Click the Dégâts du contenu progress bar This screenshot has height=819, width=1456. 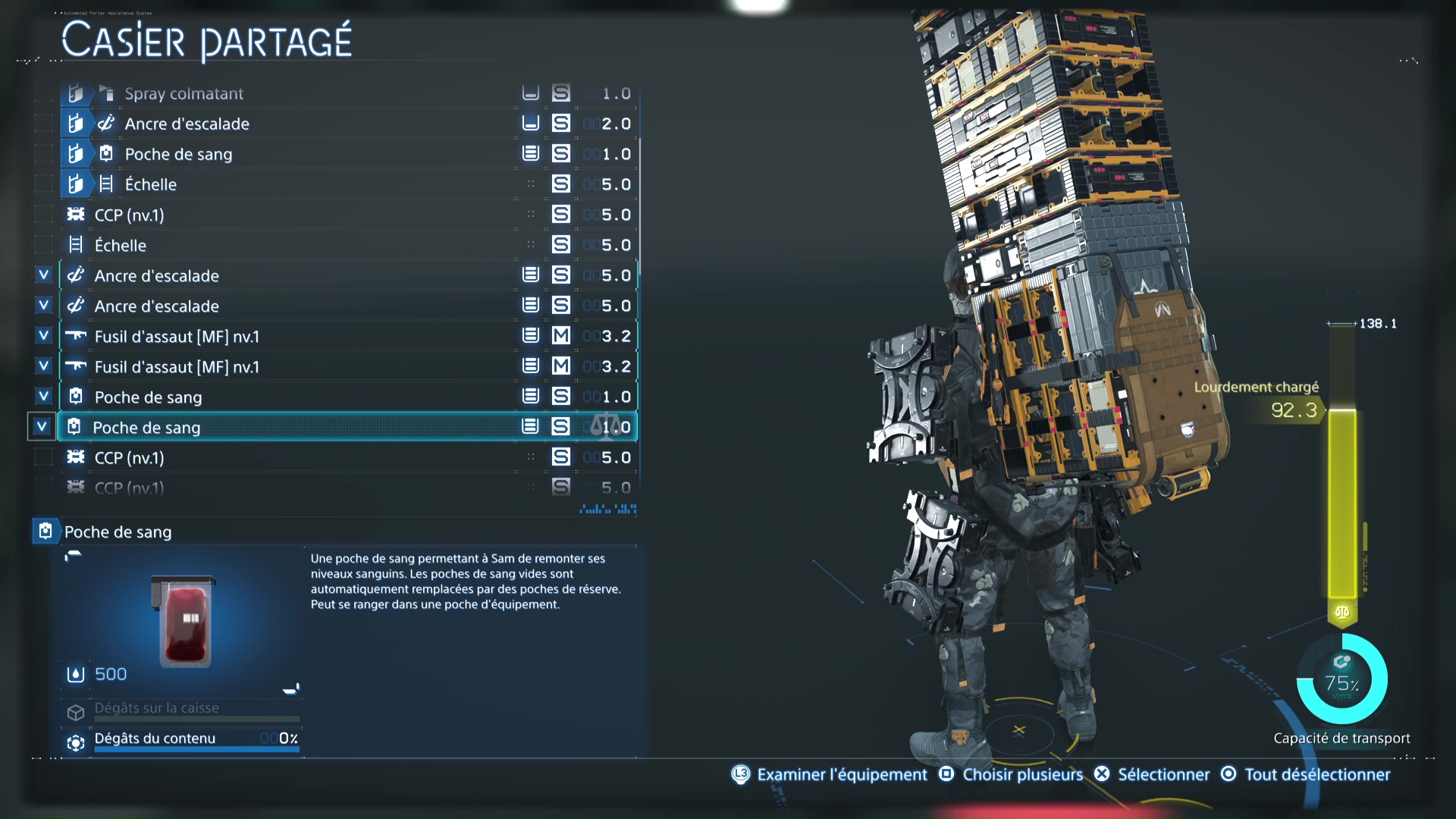pyautogui.click(x=196, y=749)
